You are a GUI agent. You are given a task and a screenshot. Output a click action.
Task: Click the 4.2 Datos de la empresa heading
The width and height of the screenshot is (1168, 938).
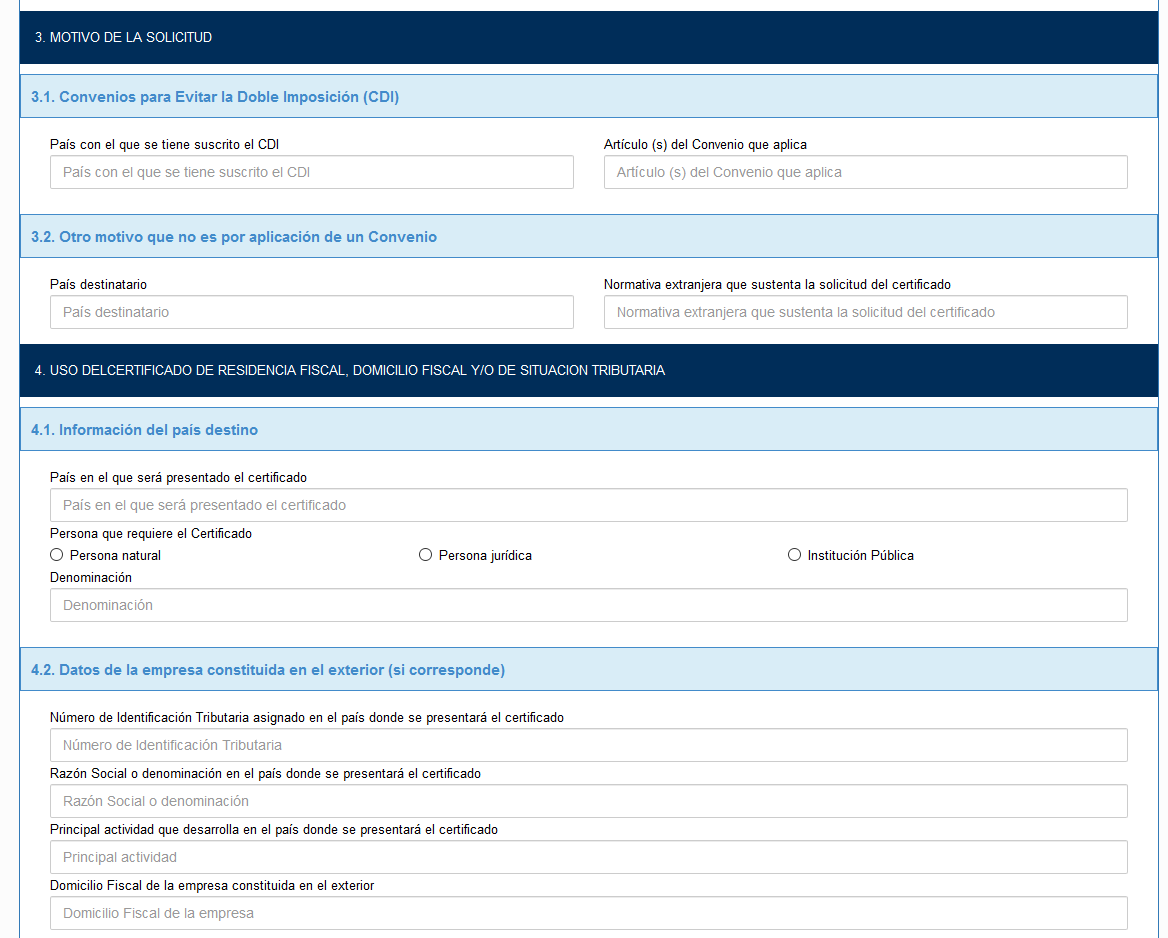268,670
